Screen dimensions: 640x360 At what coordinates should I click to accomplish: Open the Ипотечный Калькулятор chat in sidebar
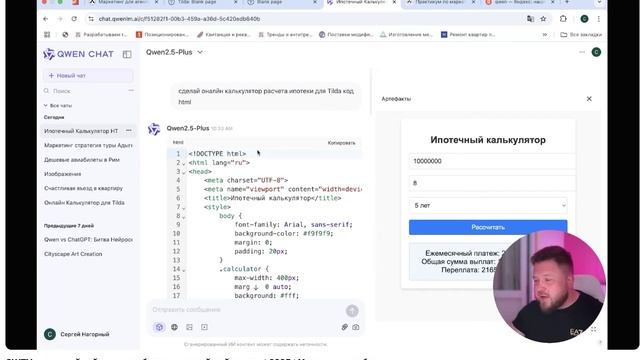[x=81, y=131]
